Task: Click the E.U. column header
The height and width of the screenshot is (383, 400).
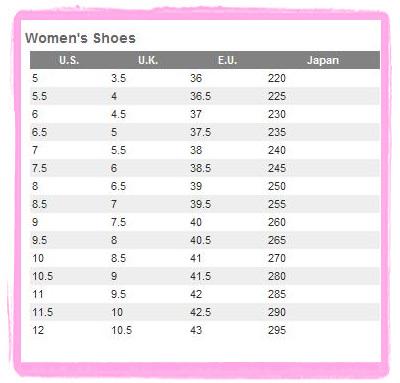Action: point(227,60)
